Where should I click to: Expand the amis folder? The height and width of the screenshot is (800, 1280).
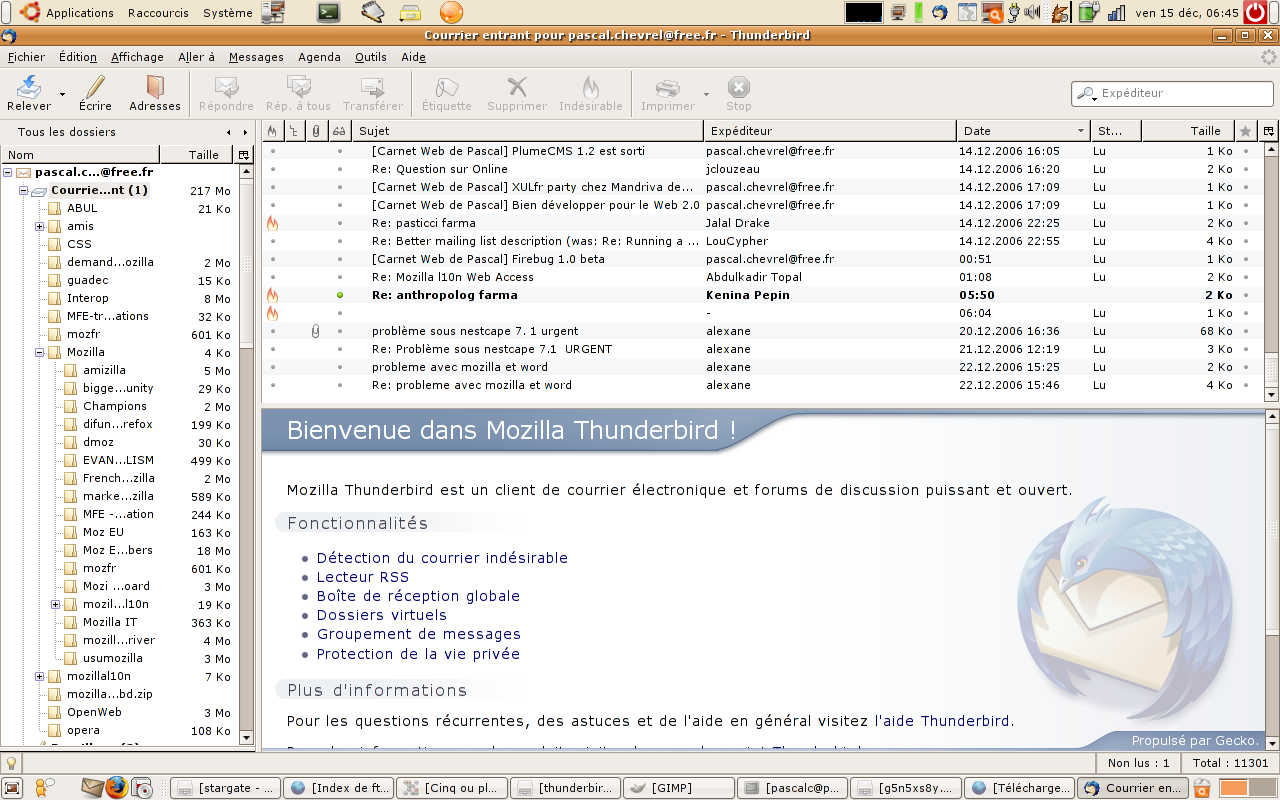(40, 226)
